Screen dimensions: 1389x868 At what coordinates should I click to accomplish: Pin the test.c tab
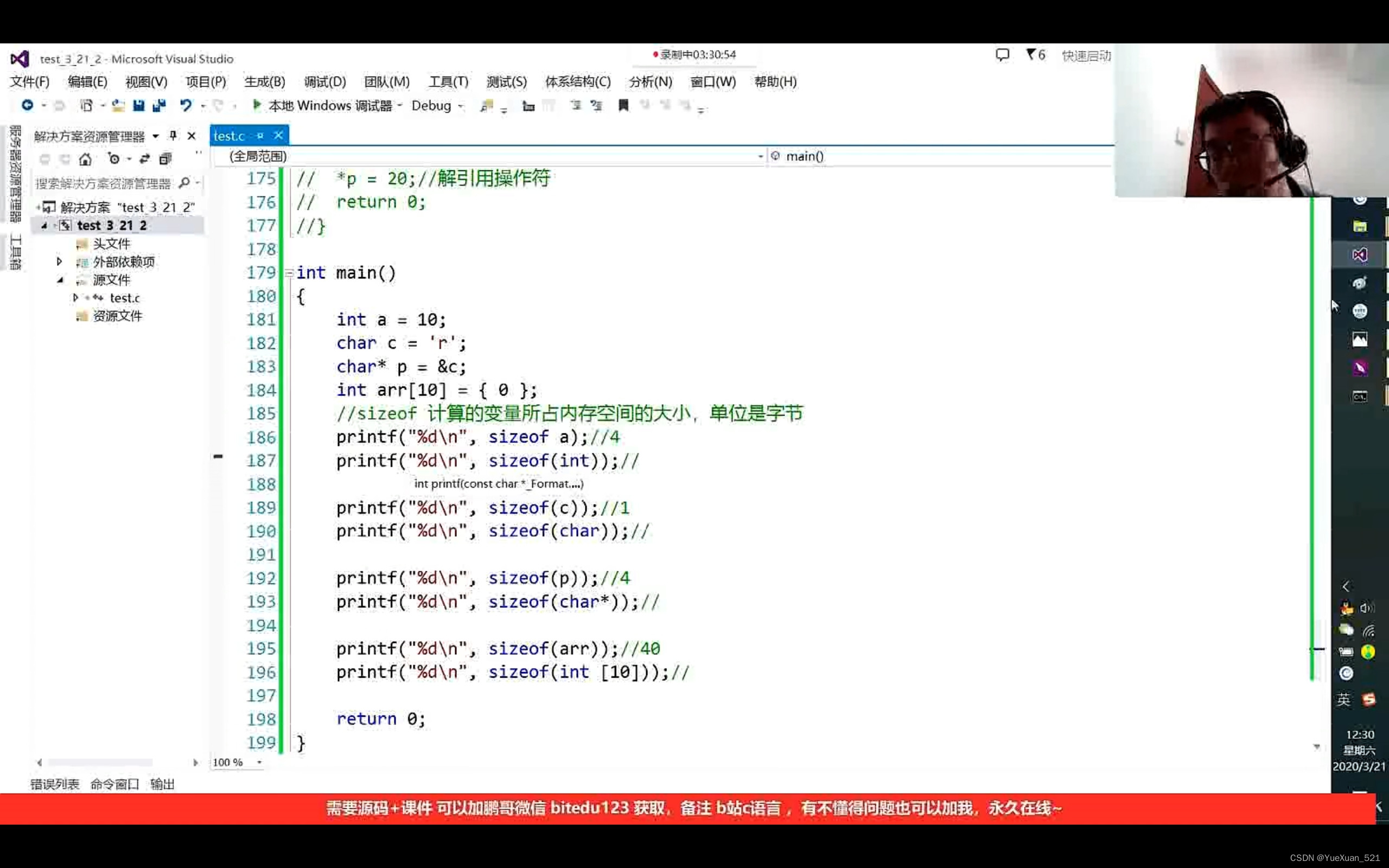coord(260,136)
